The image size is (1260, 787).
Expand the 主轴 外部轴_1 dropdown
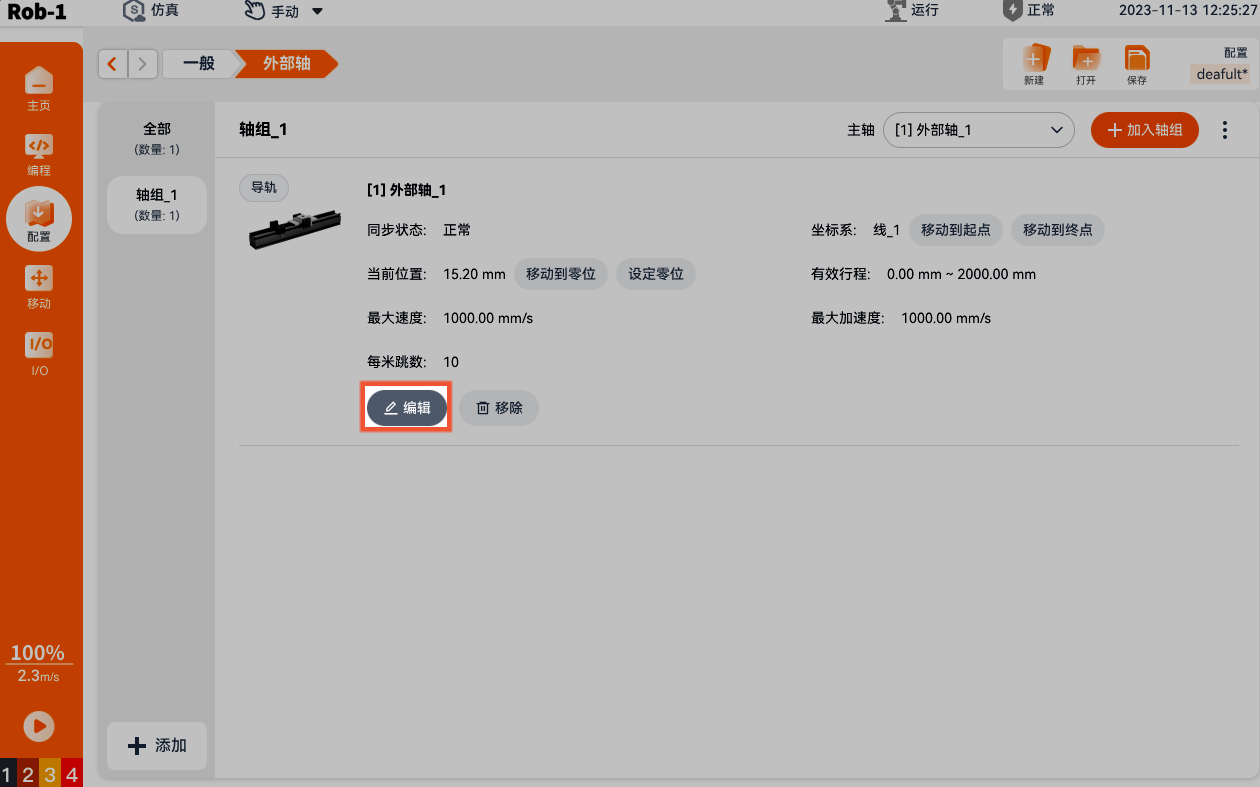978,130
